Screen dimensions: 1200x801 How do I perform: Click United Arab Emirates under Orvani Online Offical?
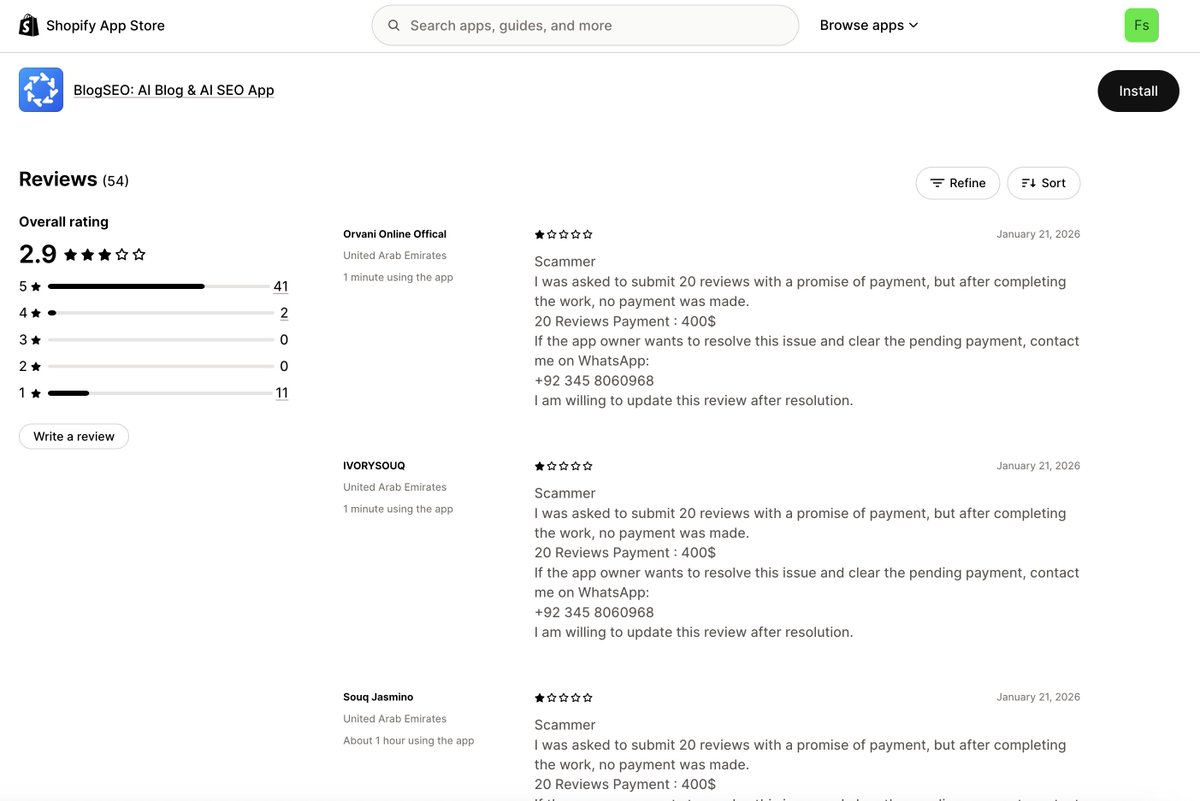395,256
